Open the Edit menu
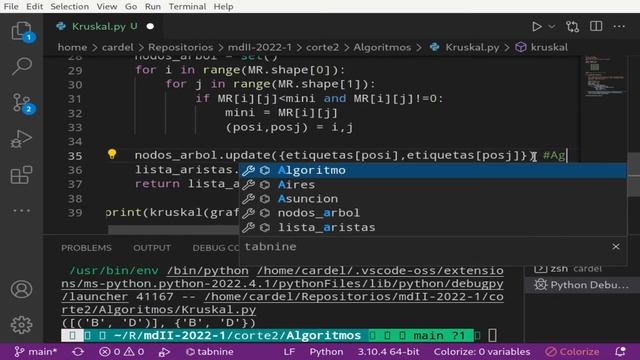This screenshot has height=360, width=640. point(35,7)
